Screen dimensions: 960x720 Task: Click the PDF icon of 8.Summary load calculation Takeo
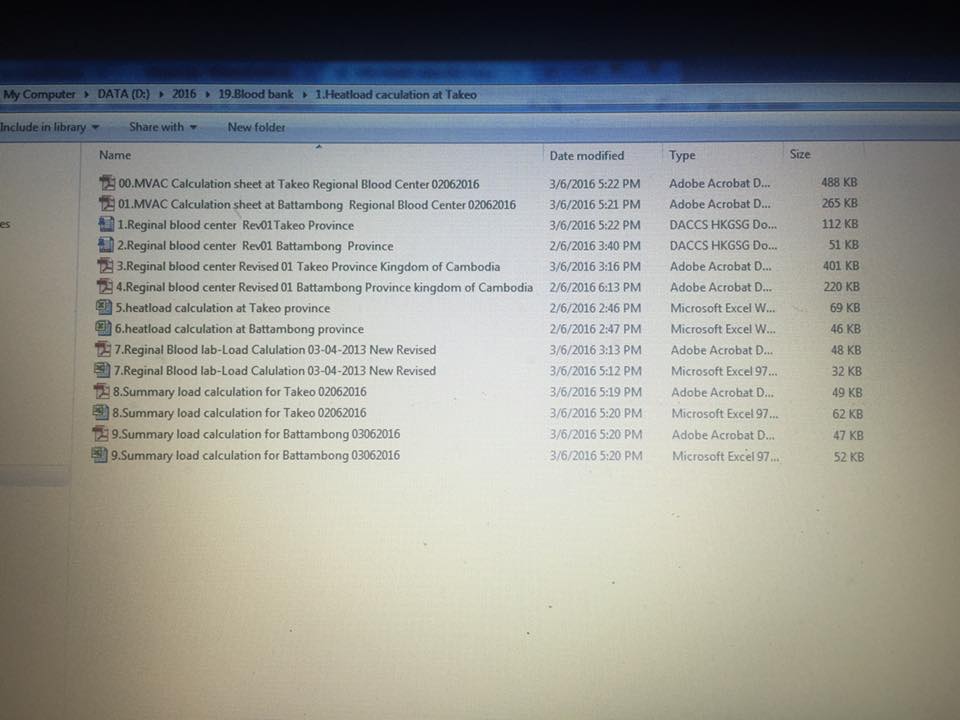(102, 391)
